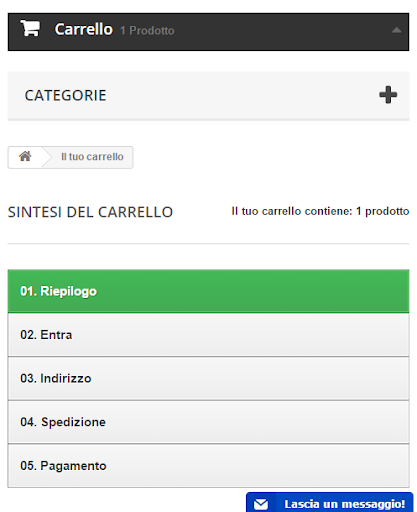Click the breadcrumb separator chevron

click(x=47, y=157)
